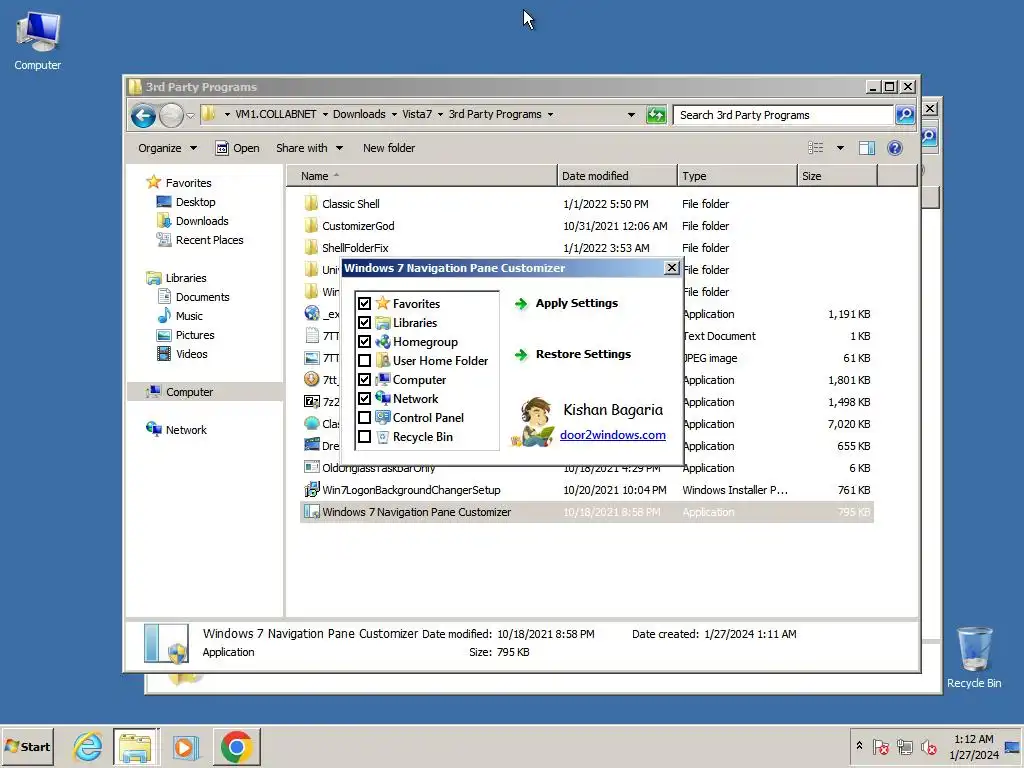
Task: Open the view options dropdown arrow
Action: click(840, 148)
